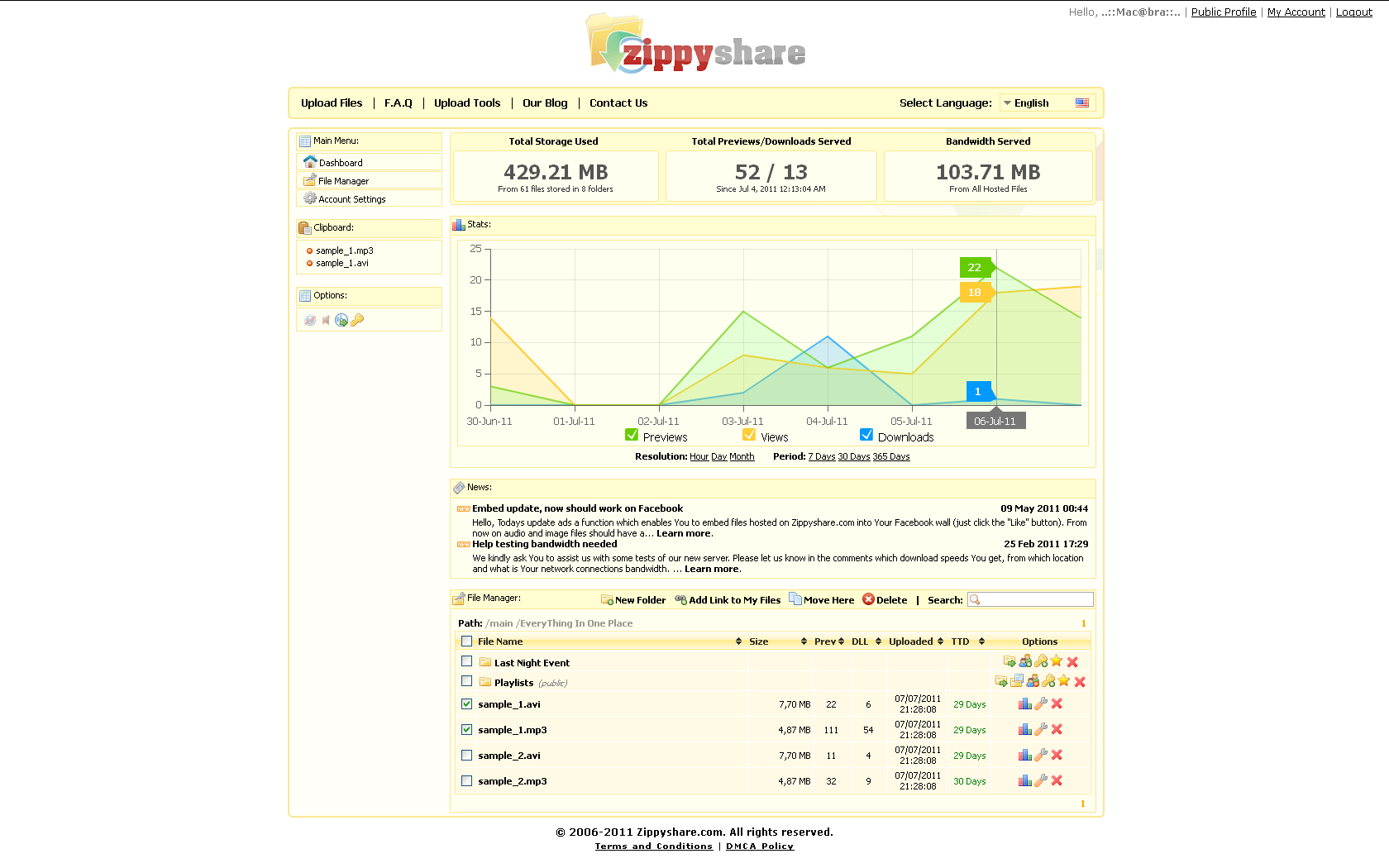Open stats chart icon for sample_1.avi
The height and width of the screenshot is (868, 1389).
(x=1025, y=704)
